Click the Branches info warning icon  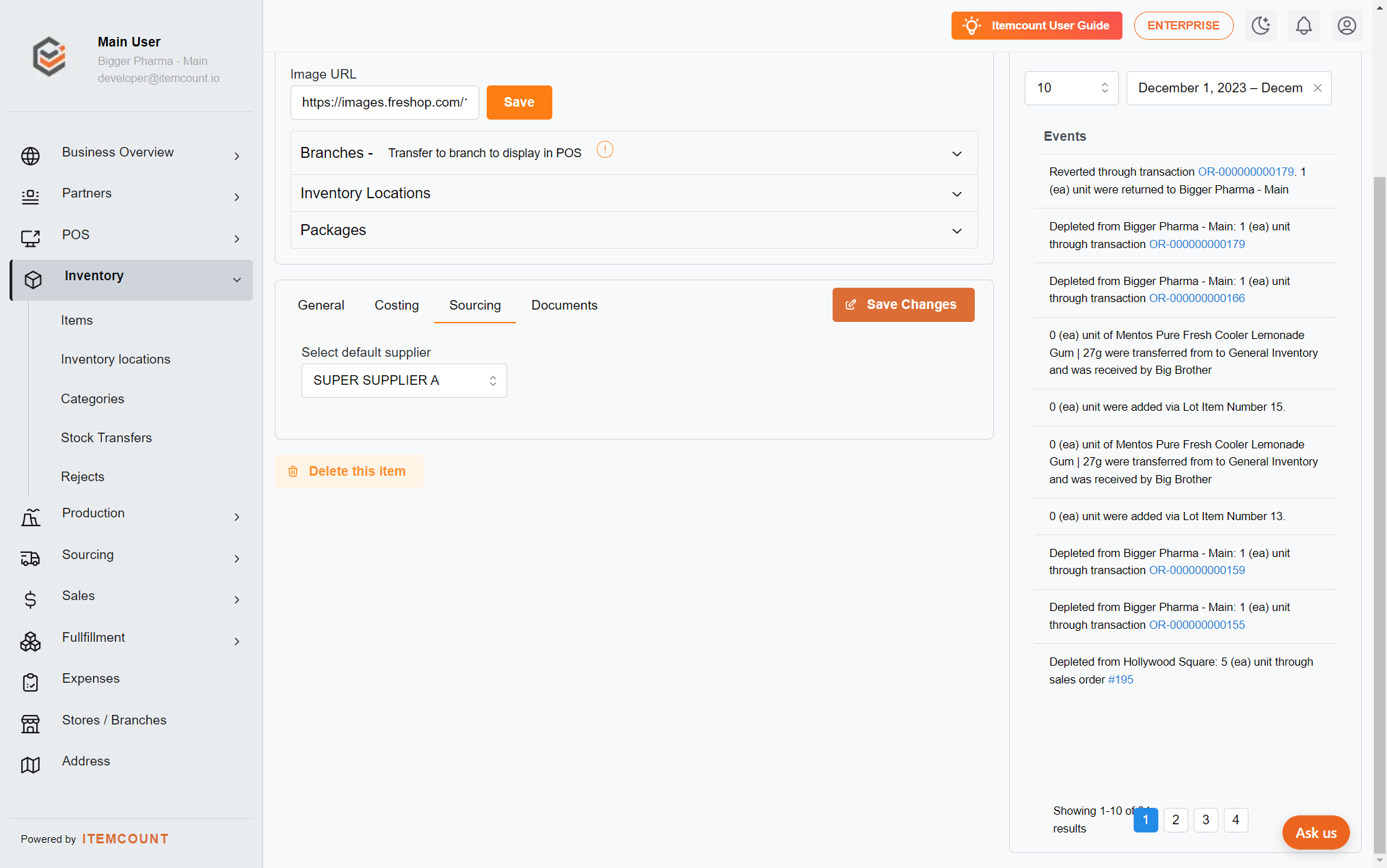pyautogui.click(x=605, y=150)
